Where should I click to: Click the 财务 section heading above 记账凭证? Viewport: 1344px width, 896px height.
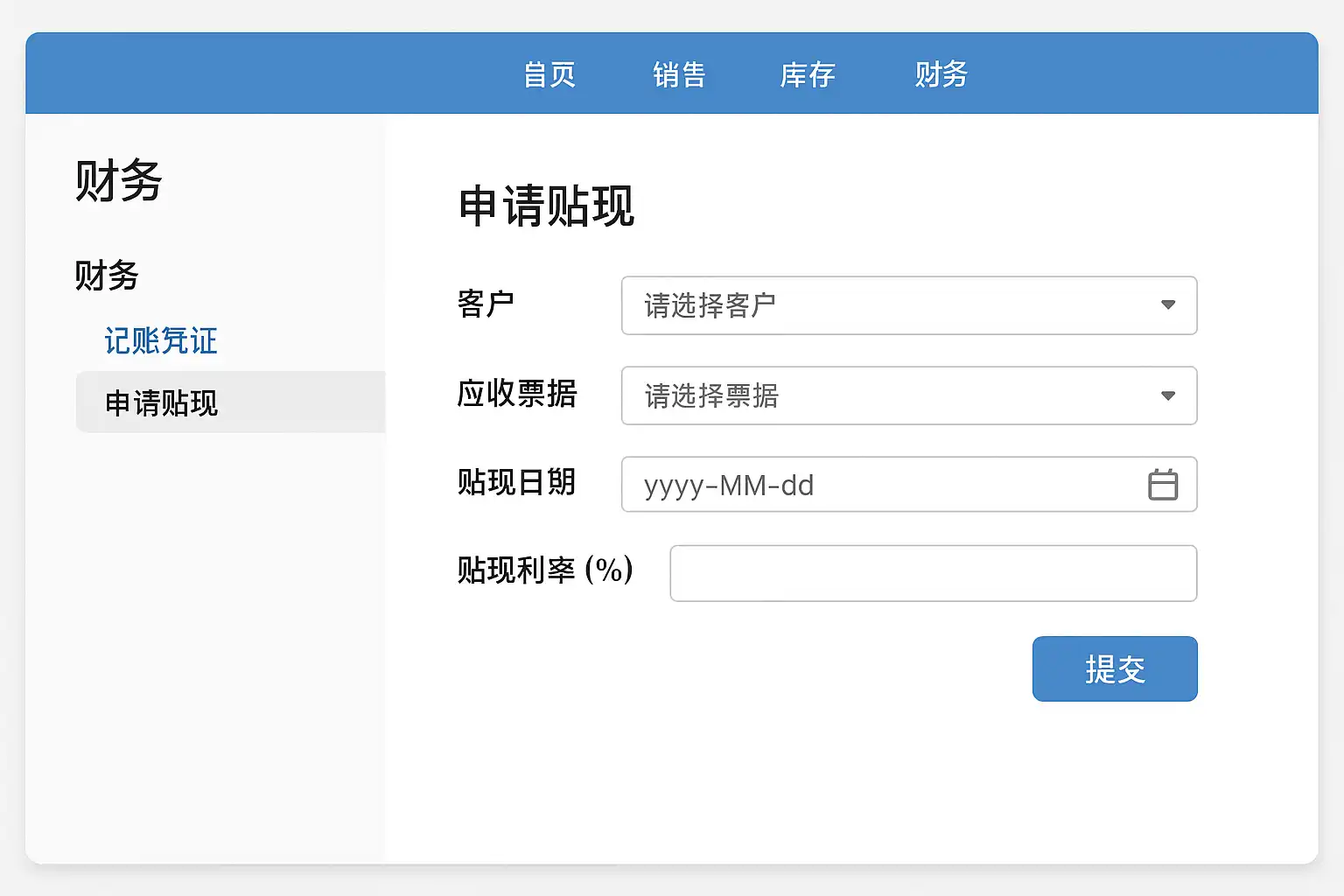(107, 276)
